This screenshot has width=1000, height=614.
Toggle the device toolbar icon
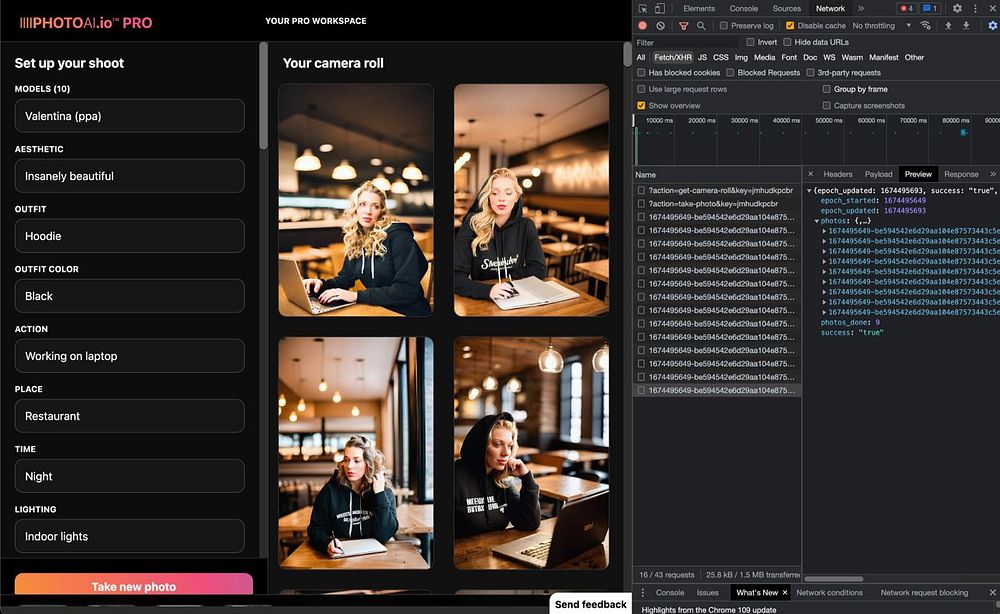point(659,8)
